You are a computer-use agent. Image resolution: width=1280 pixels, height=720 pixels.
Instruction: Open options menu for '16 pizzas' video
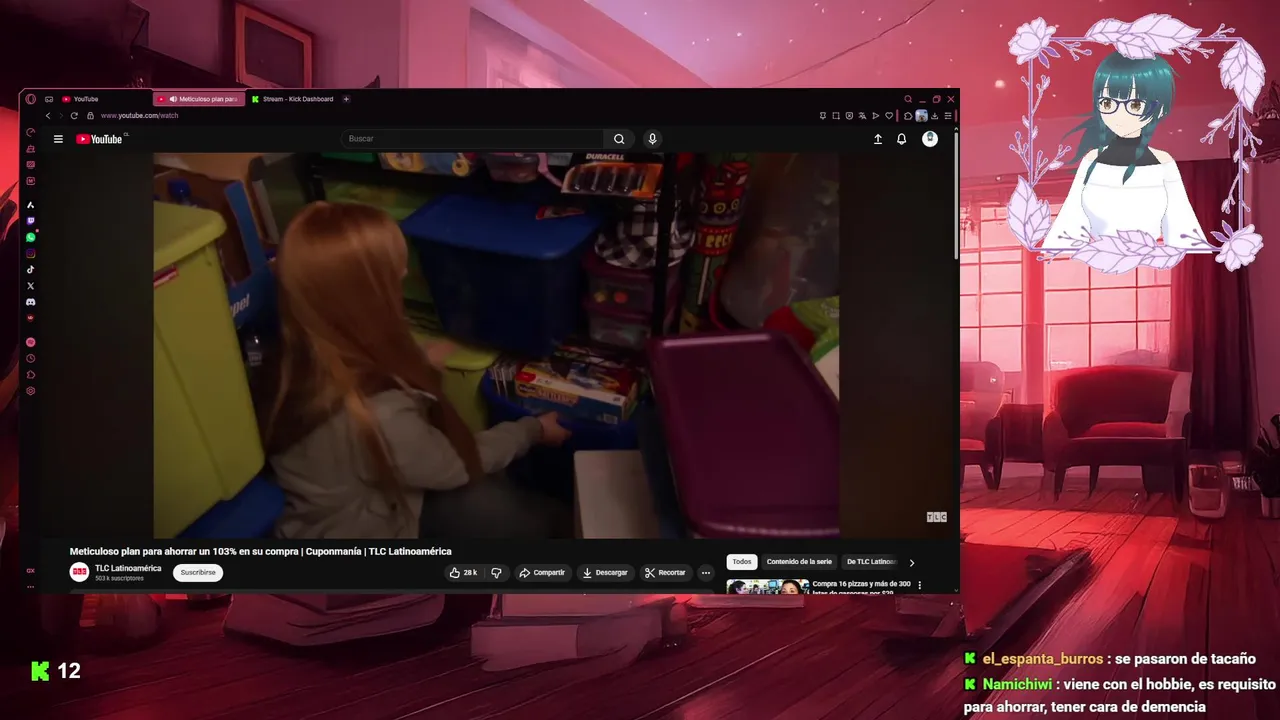tap(920, 585)
